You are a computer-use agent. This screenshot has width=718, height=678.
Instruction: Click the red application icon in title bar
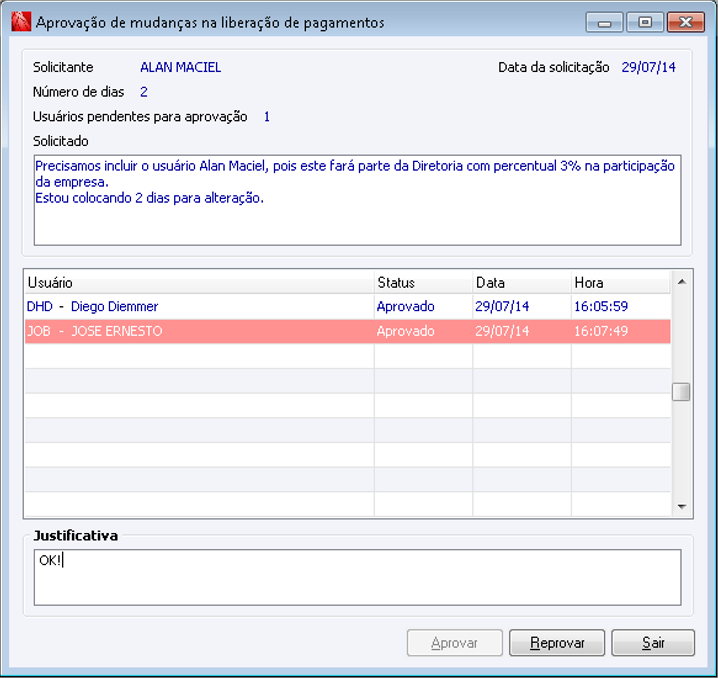coord(21,22)
